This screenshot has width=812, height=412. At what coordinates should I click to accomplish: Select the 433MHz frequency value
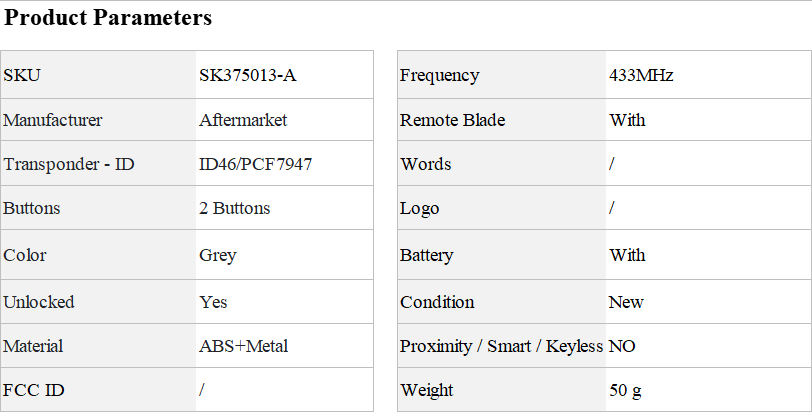641,76
